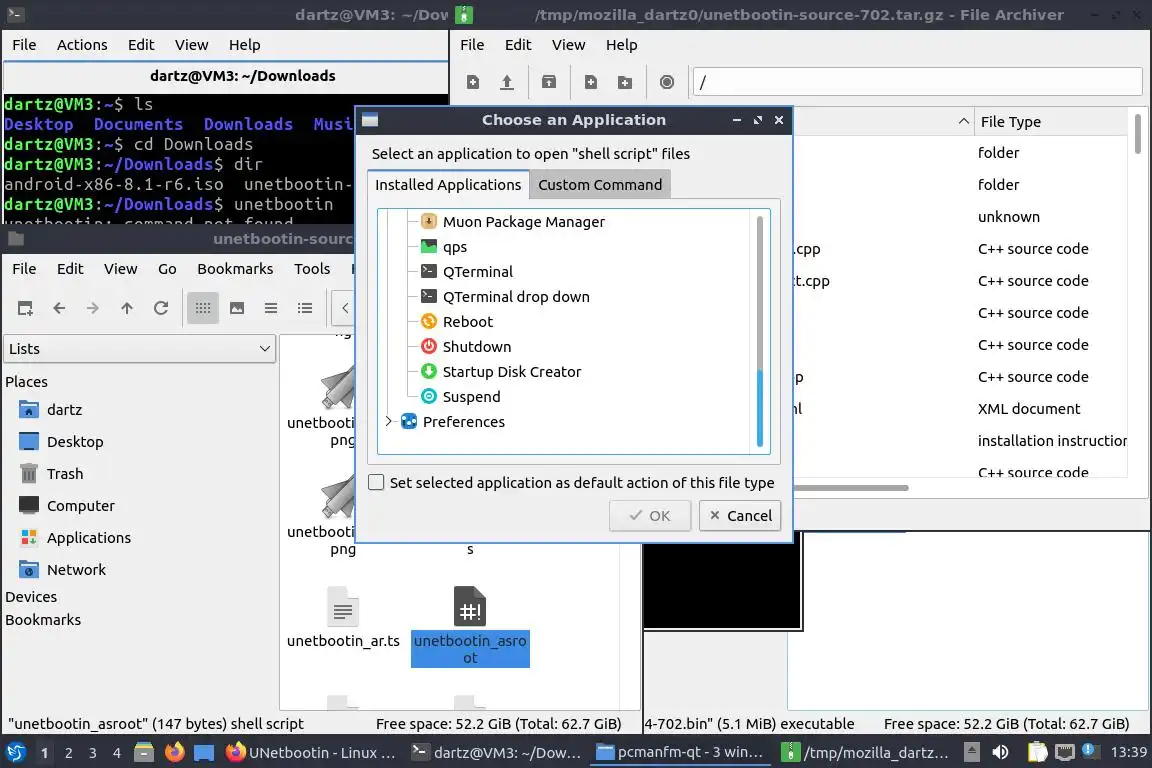Open the volume control in the system tray

tap(1001, 753)
